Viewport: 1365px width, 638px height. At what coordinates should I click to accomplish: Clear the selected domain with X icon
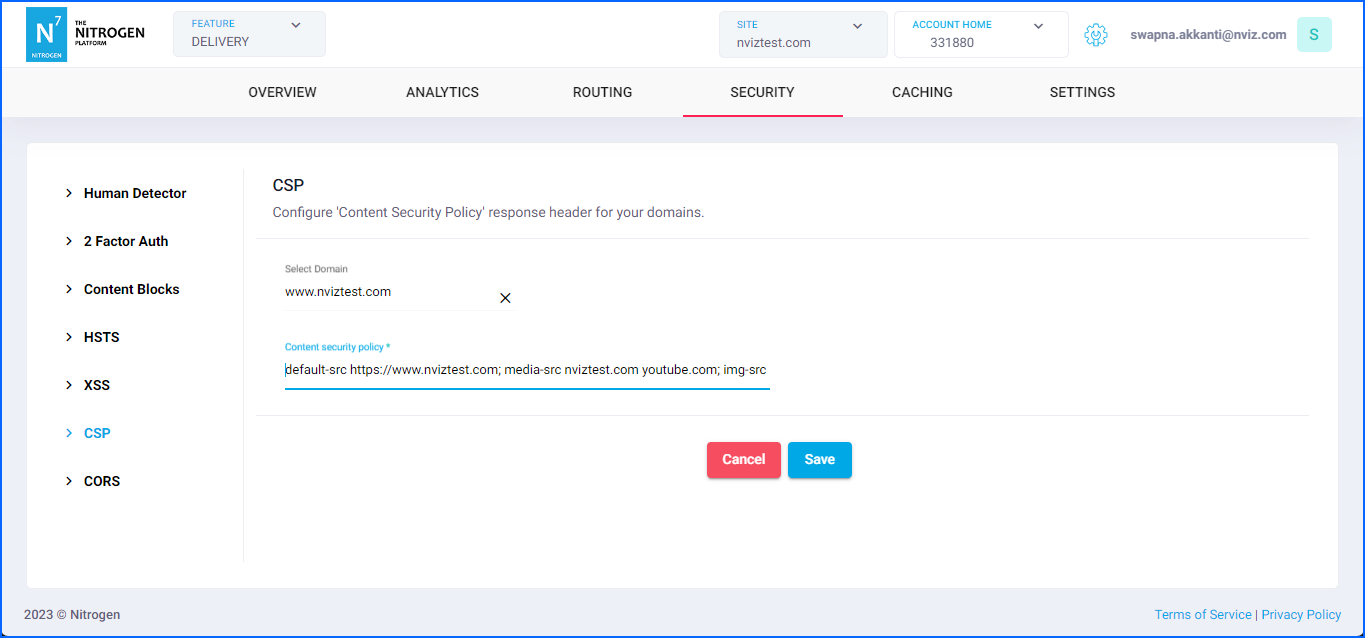(505, 298)
